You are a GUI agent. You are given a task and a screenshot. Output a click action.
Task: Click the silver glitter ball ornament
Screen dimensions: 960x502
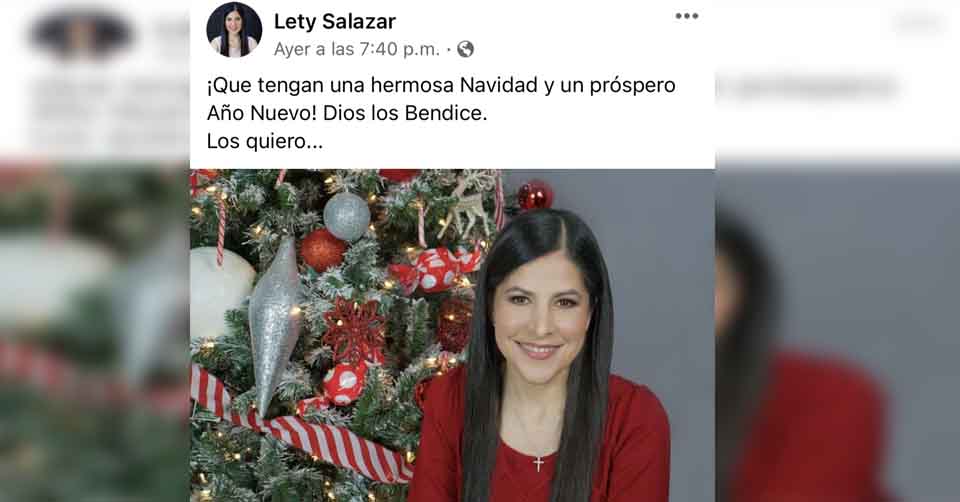[347, 216]
